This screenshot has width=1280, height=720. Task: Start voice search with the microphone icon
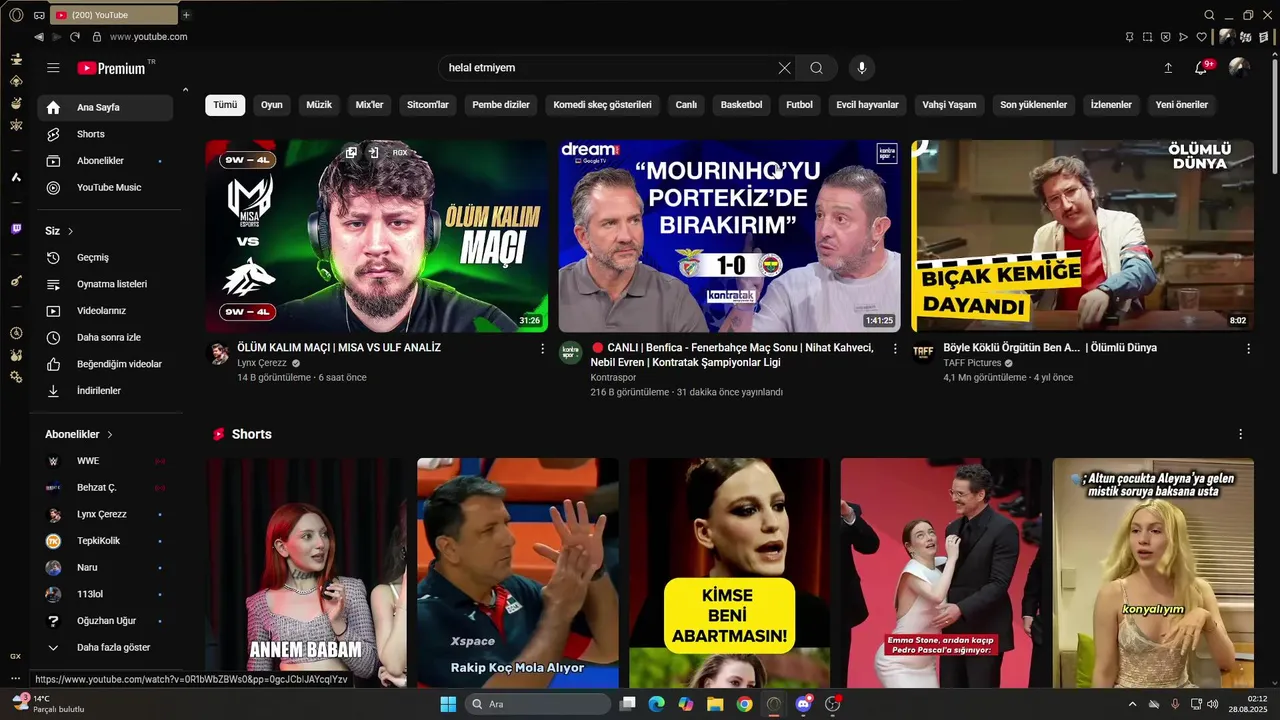(862, 68)
